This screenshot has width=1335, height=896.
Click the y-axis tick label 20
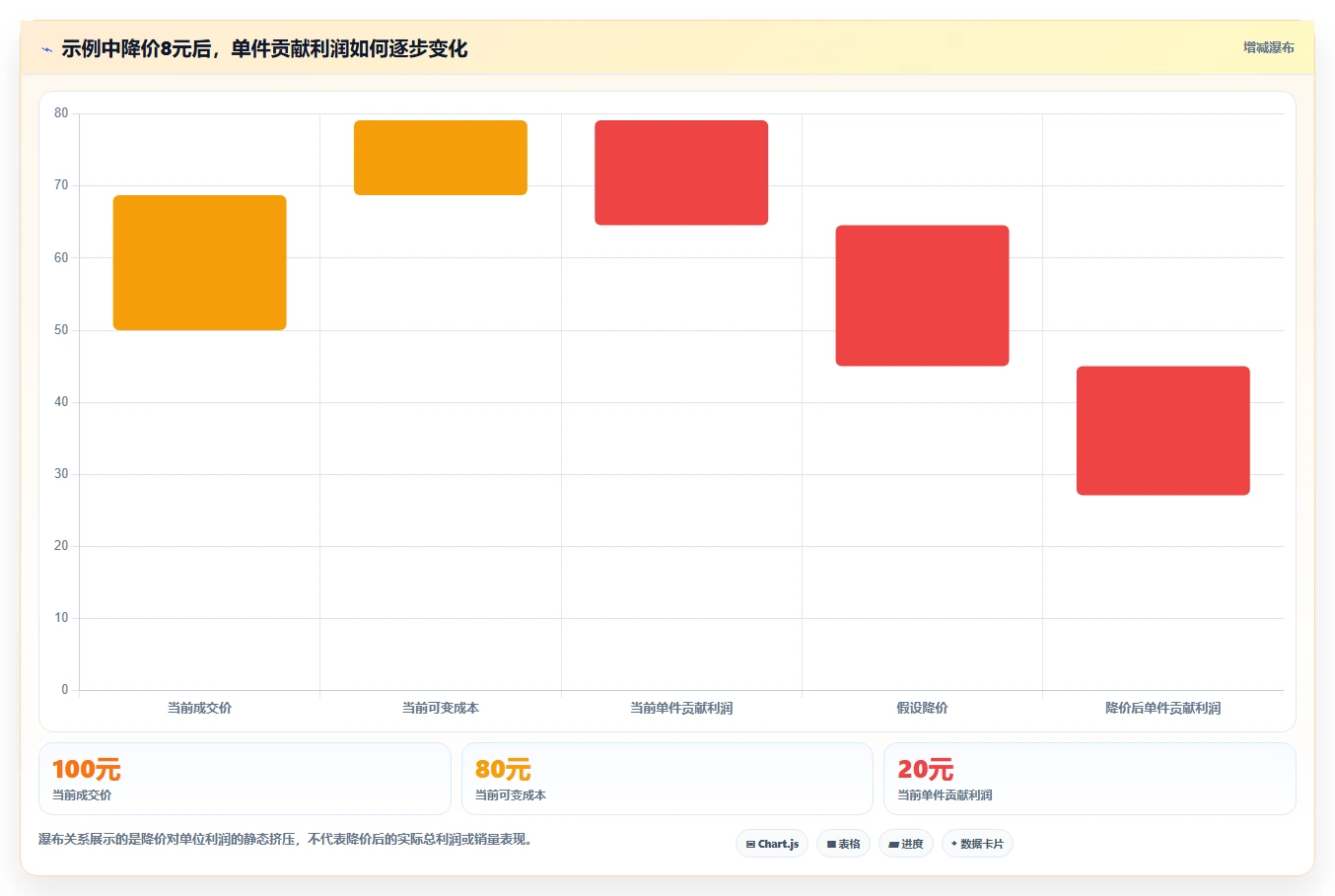(61, 546)
